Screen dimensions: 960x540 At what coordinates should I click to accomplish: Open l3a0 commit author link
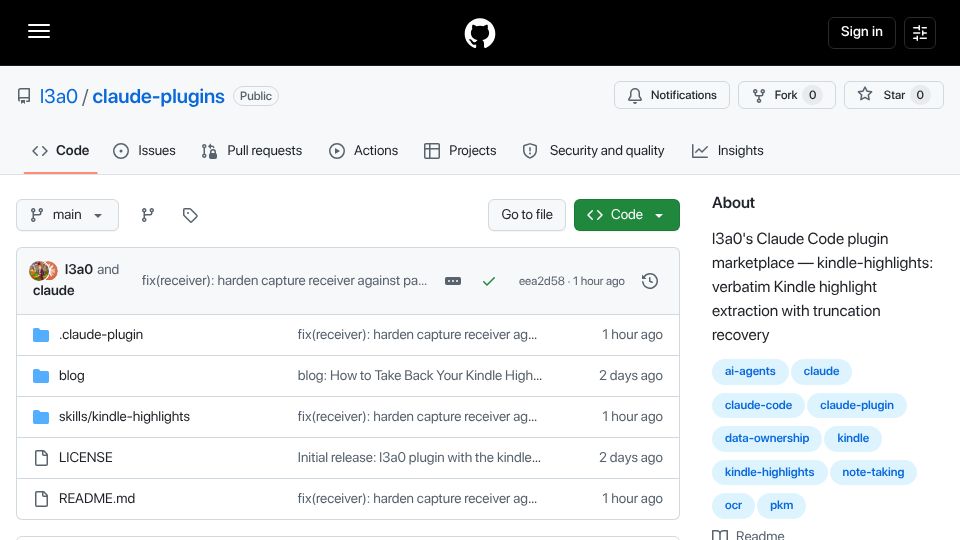(x=78, y=269)
